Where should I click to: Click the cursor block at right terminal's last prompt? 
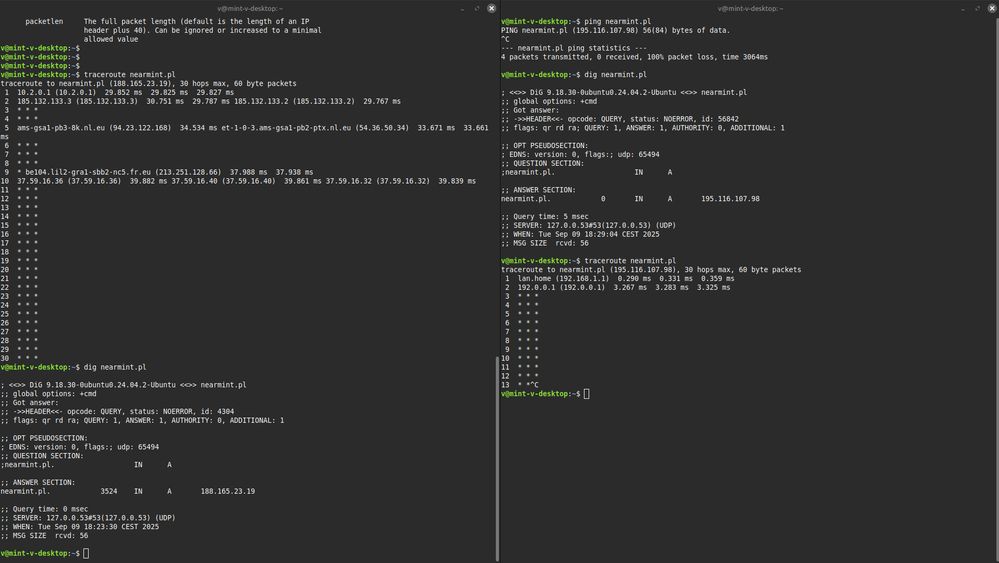(587, 394)
